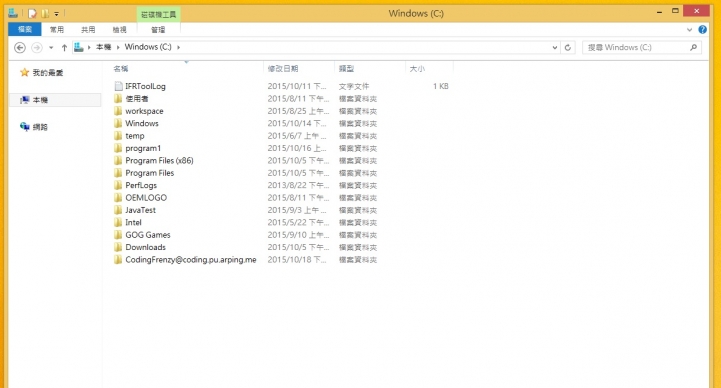Click the Downloads folder name
The width and height of the screenshot is (721, 388).
(x=145, y=247)
